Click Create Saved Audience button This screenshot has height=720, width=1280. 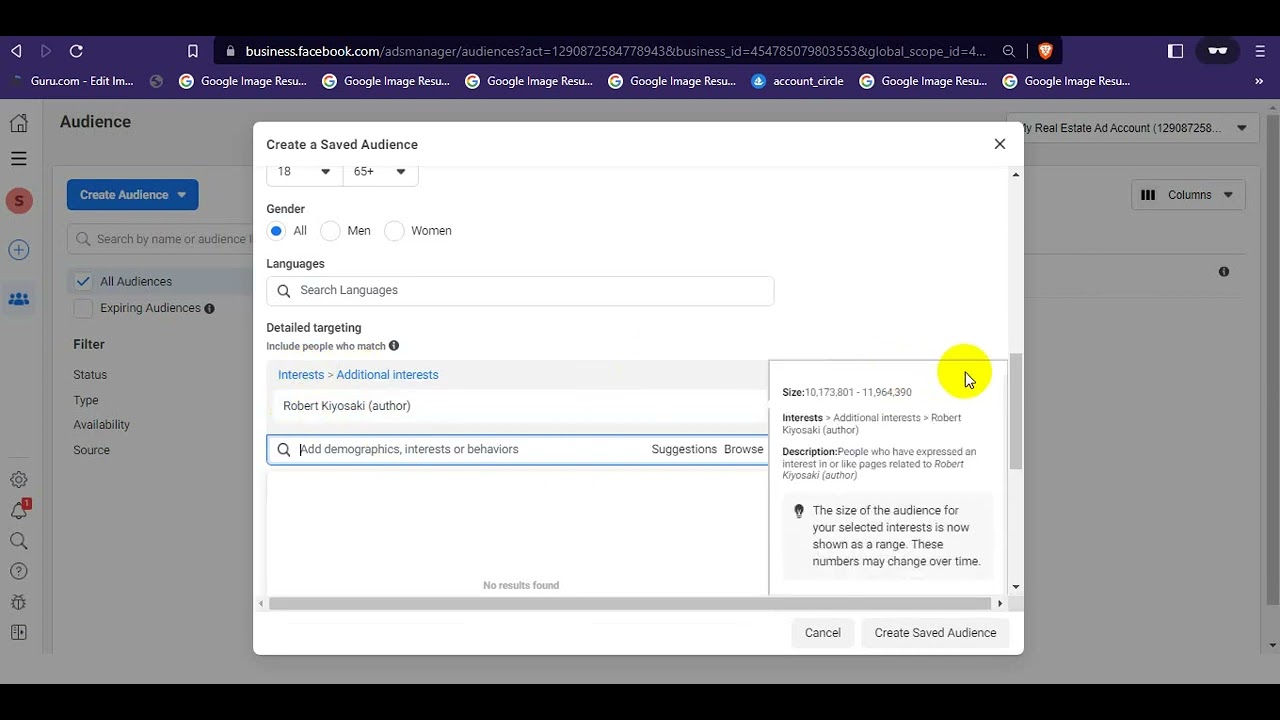click(x=936, y=633)
